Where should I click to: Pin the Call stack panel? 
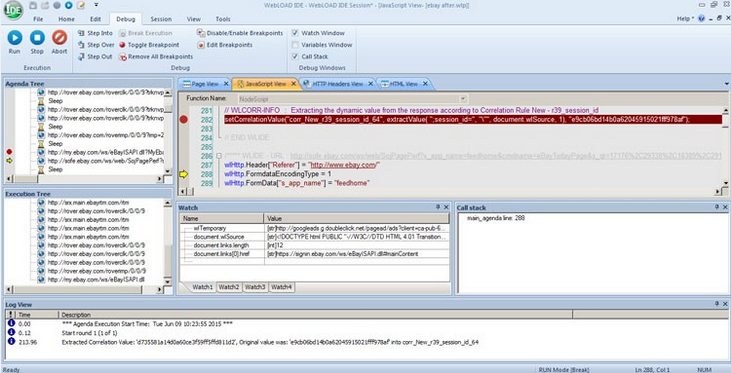(x=717, y=207)
